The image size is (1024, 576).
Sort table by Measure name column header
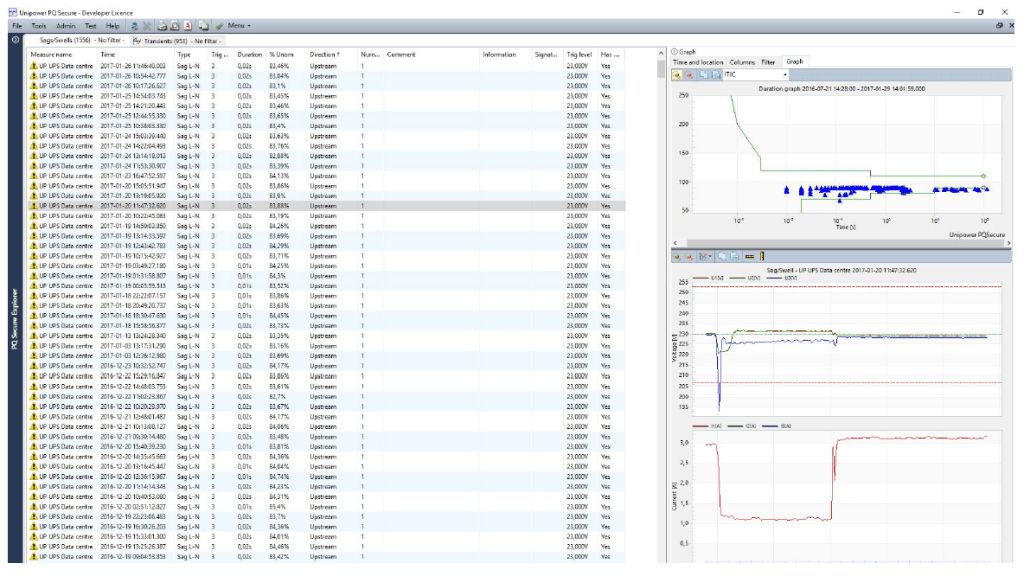[x=51, y=54]
